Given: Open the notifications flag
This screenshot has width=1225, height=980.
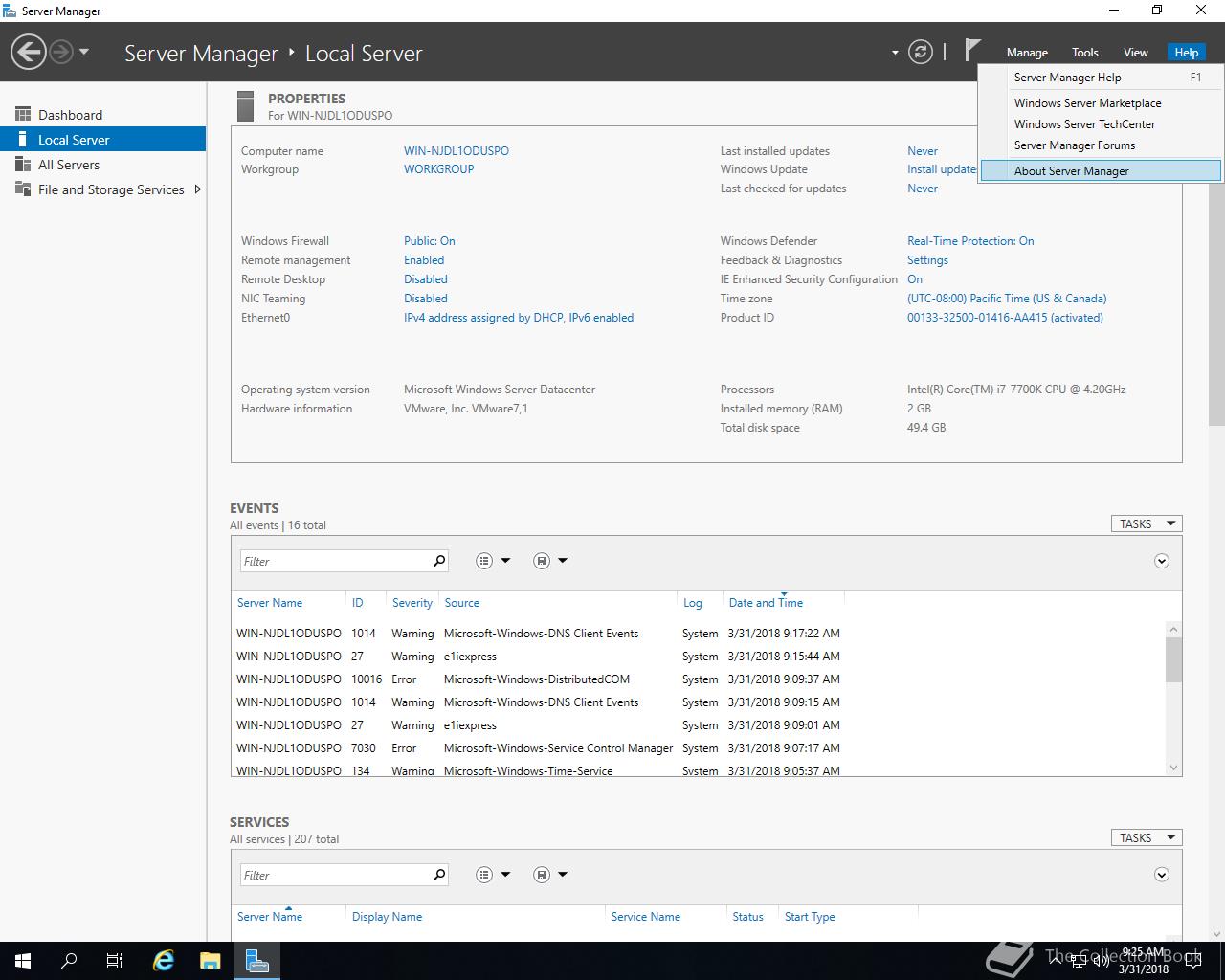Looking at the screenshot, I should (972, 51).
